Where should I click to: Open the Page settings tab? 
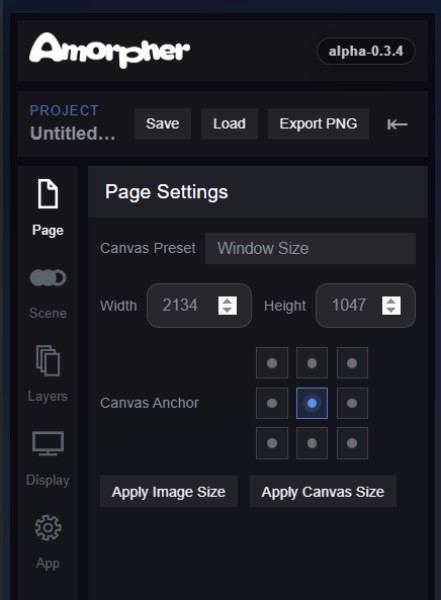coord(48,209)
